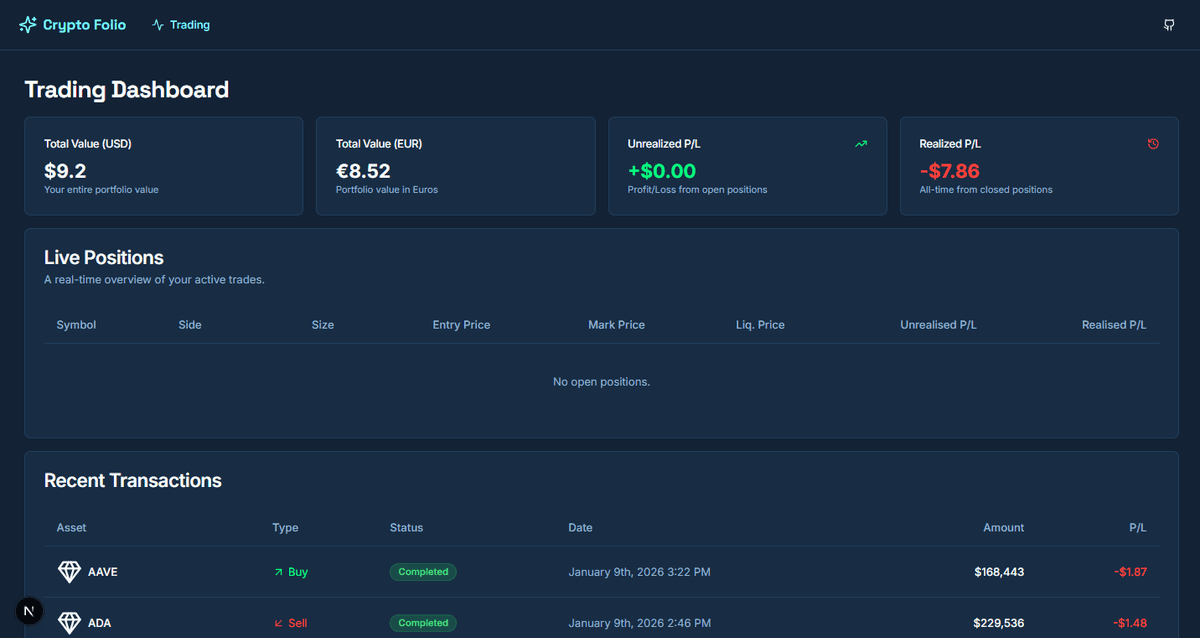Click the red Sell arrow icon
Image resolution: width=1200 pixels, height=638 pixels.
pyautogui.click(x=278, y=622)
